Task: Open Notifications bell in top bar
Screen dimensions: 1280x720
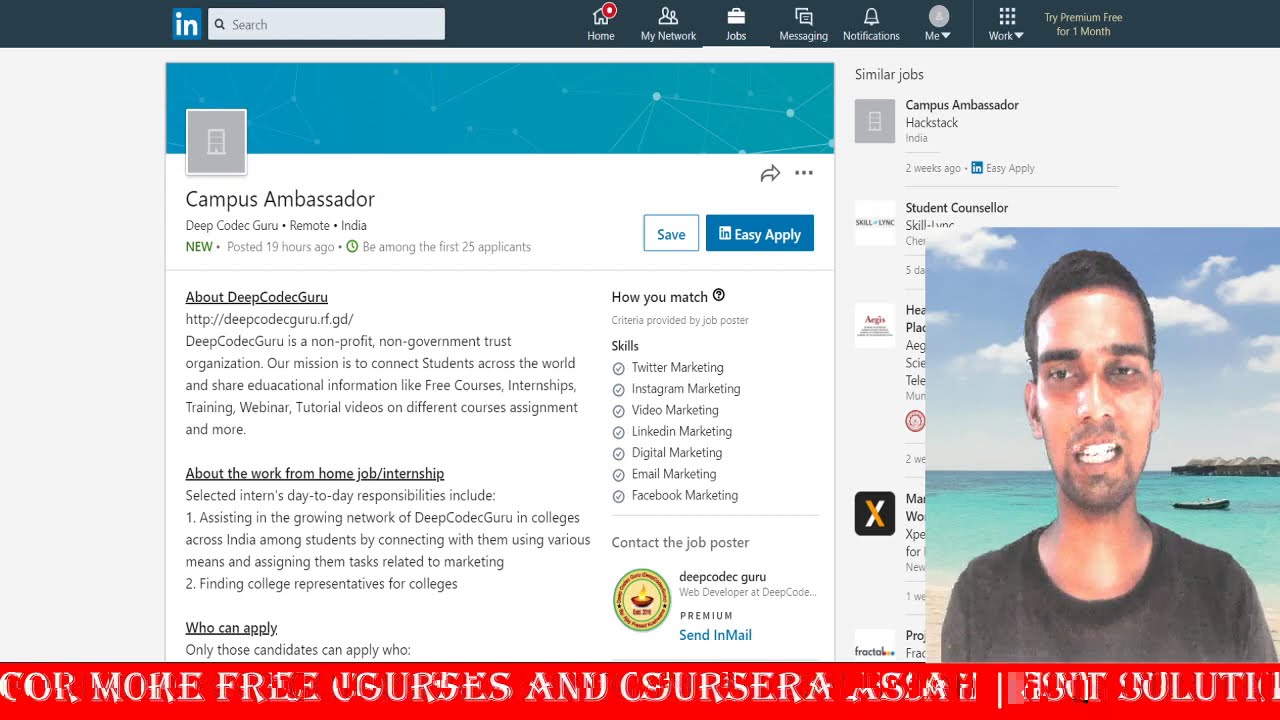Action: point(871,24)
